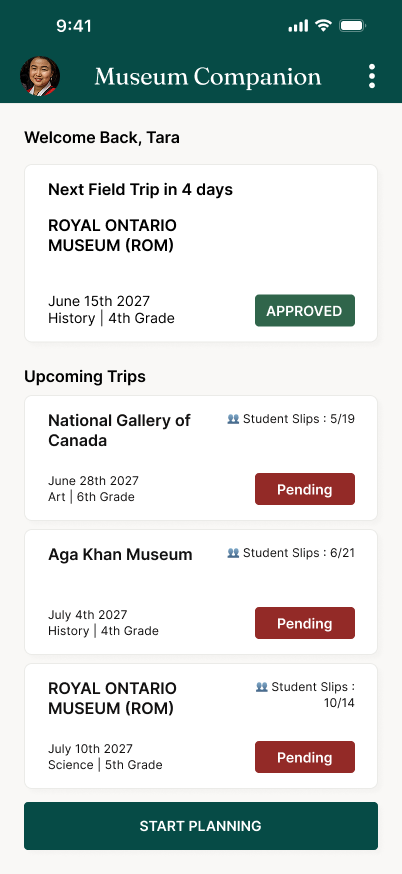Tap Tara's profile avatar
The height and width of the screenshot is (874, 402).
[40, 76]
